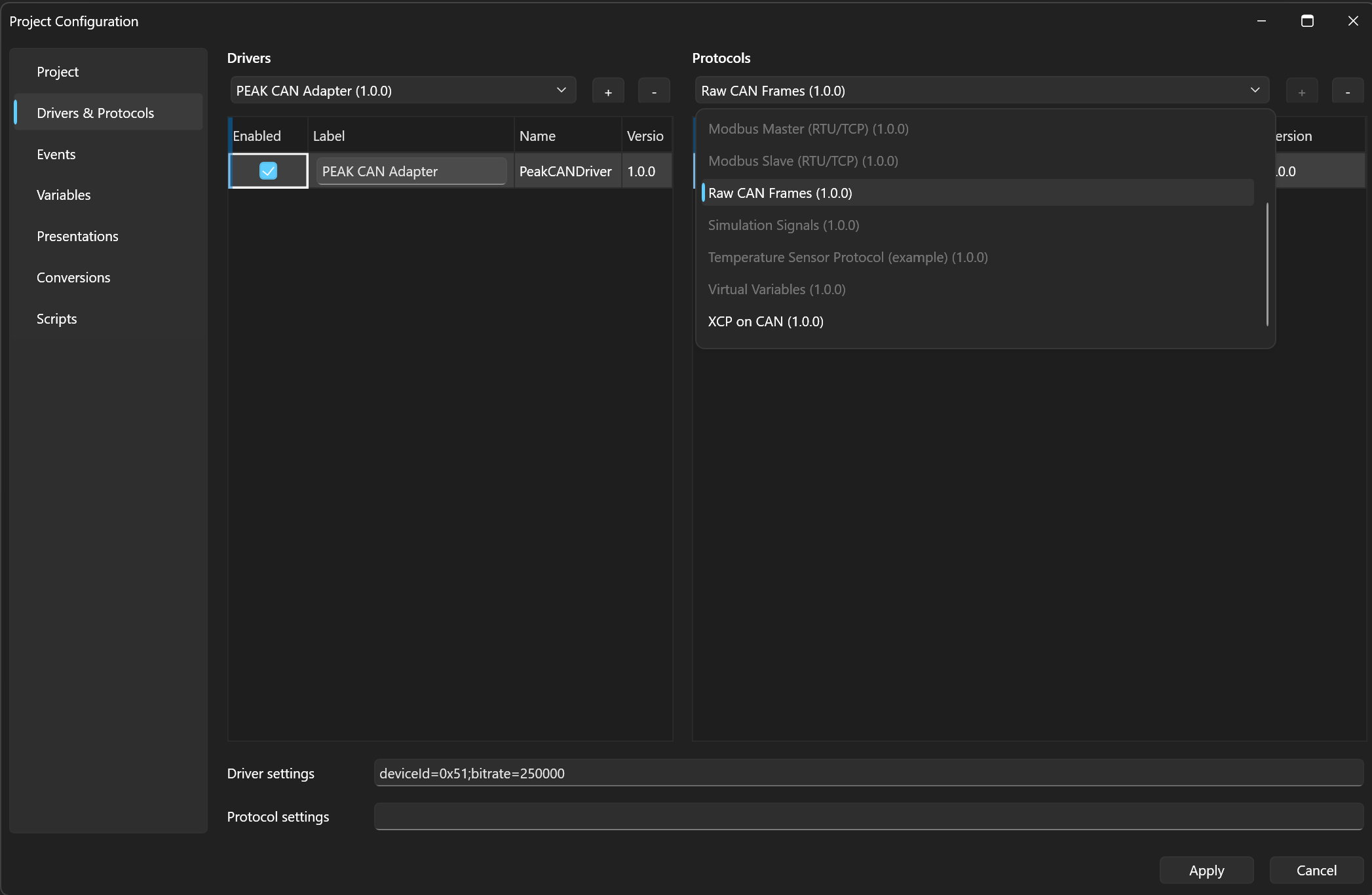
Task: Open the Conversions section
Action: point(108,278)
